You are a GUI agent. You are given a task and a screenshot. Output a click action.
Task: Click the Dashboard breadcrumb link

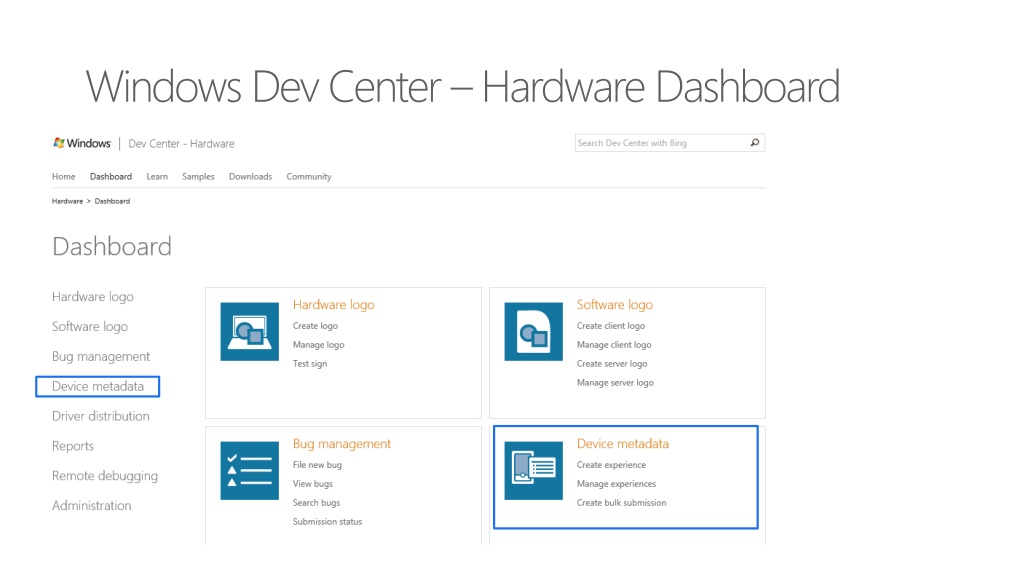pyautogui.click(x=112, y=201)
